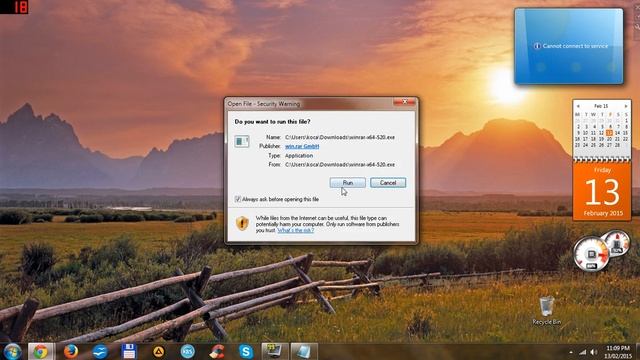The height and width of the screenshot is (360, 640).
Task: Open Skype from the taskbar
Action: (x=246, y=351)
